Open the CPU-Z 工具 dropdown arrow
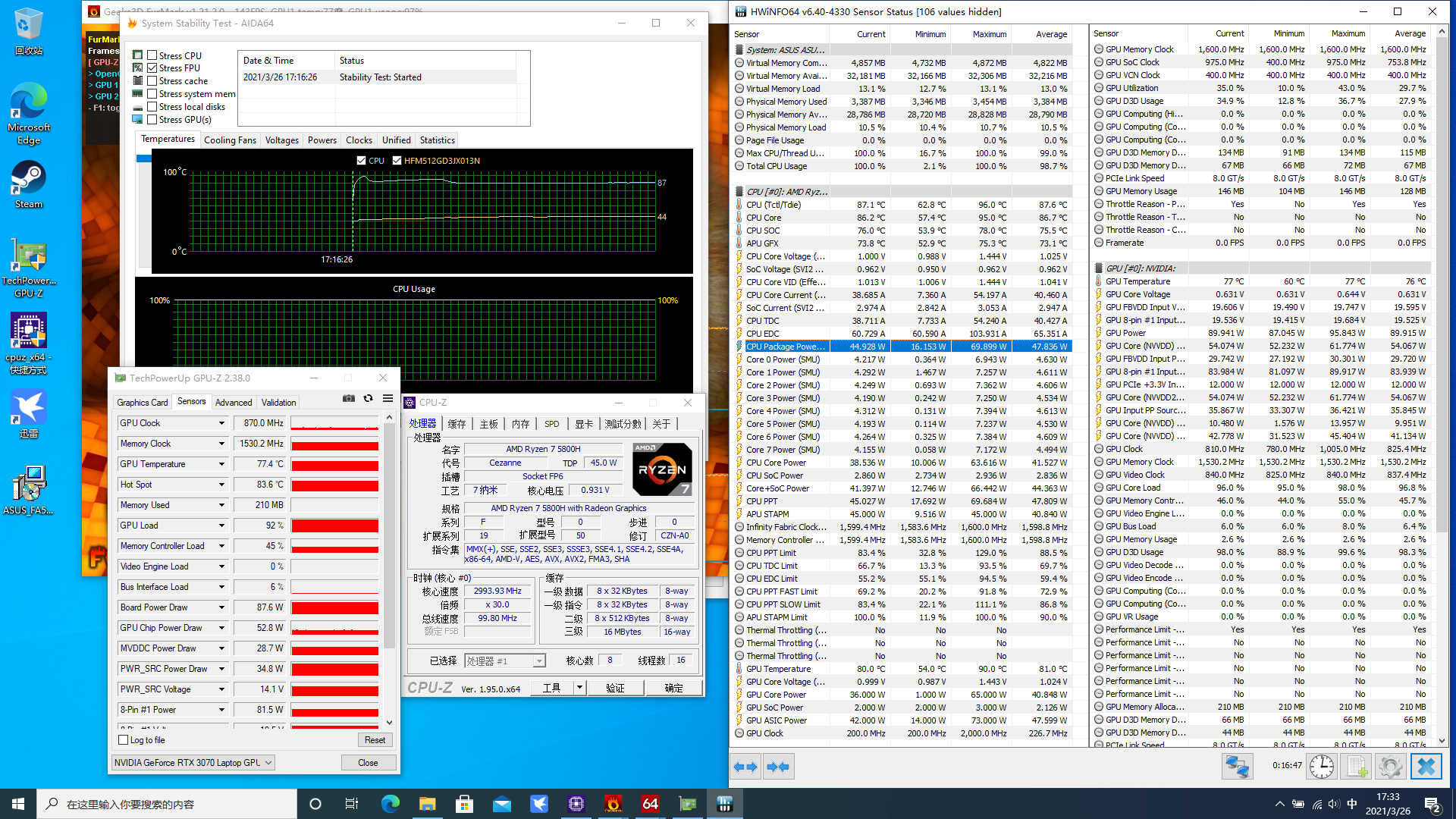The image size is (1456, 819). tap(579, 688)
